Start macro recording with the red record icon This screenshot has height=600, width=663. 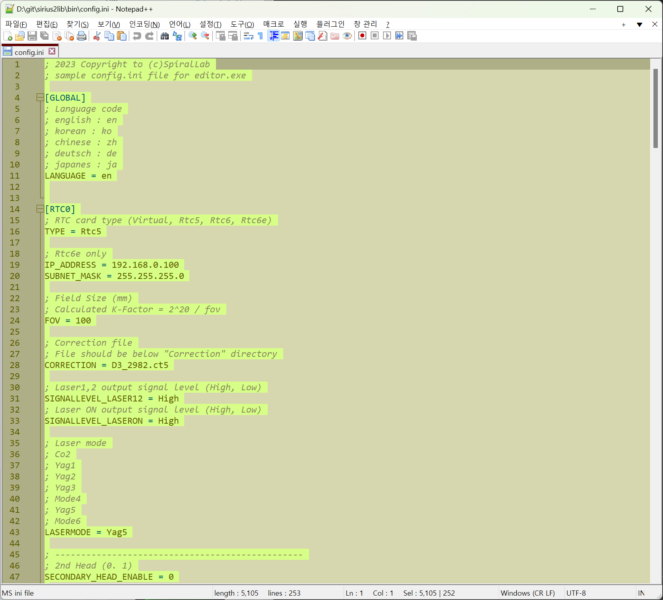tap(361, 36)
